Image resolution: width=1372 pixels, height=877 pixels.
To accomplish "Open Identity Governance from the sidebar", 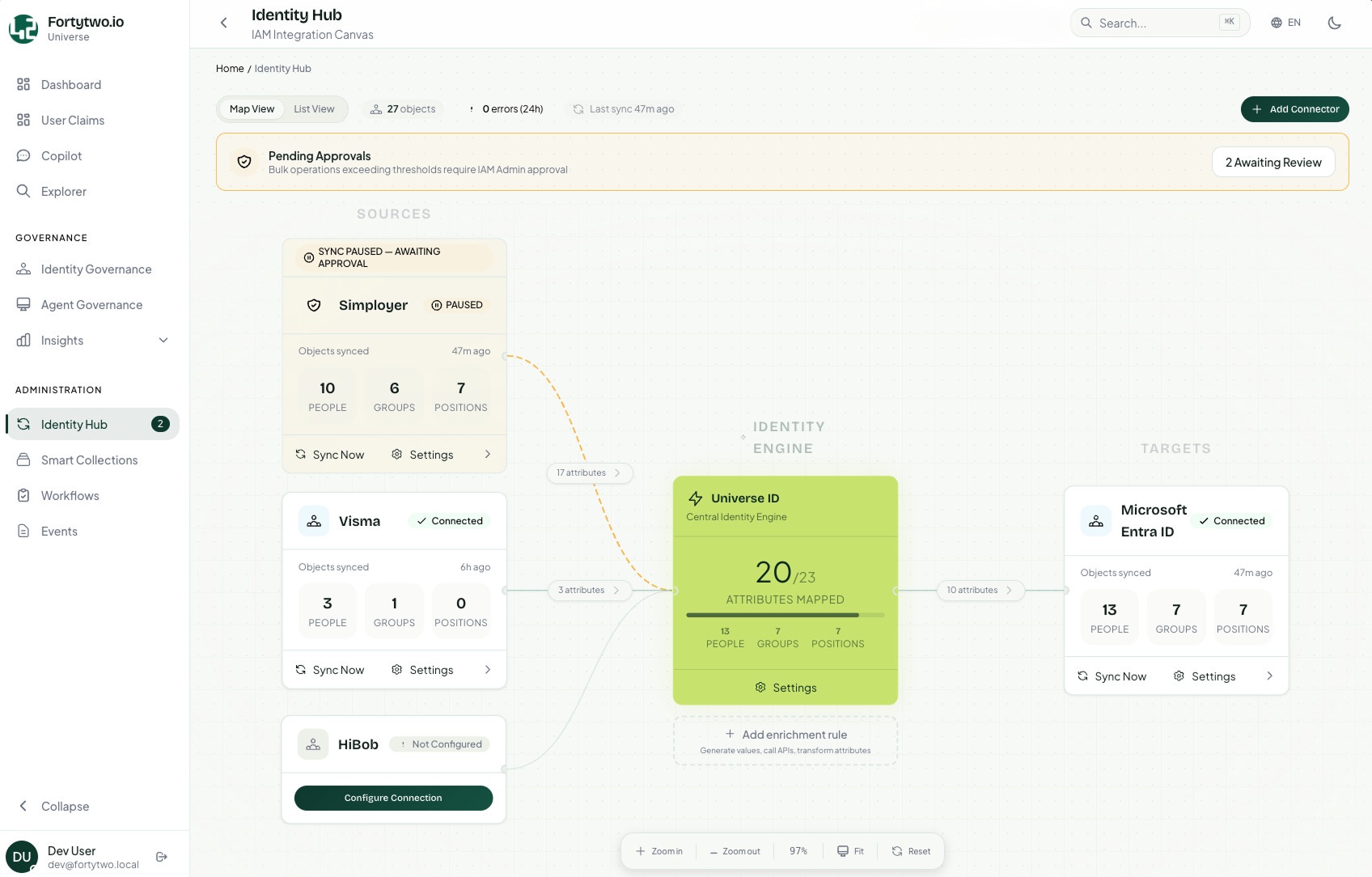I will point(95,269).
